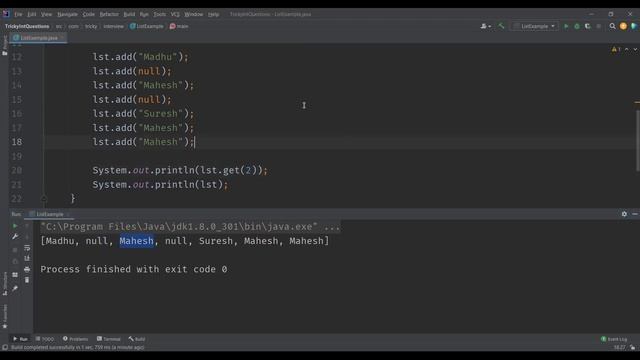
Task: Open the Problems tool window
Action: tap(76, 339)
